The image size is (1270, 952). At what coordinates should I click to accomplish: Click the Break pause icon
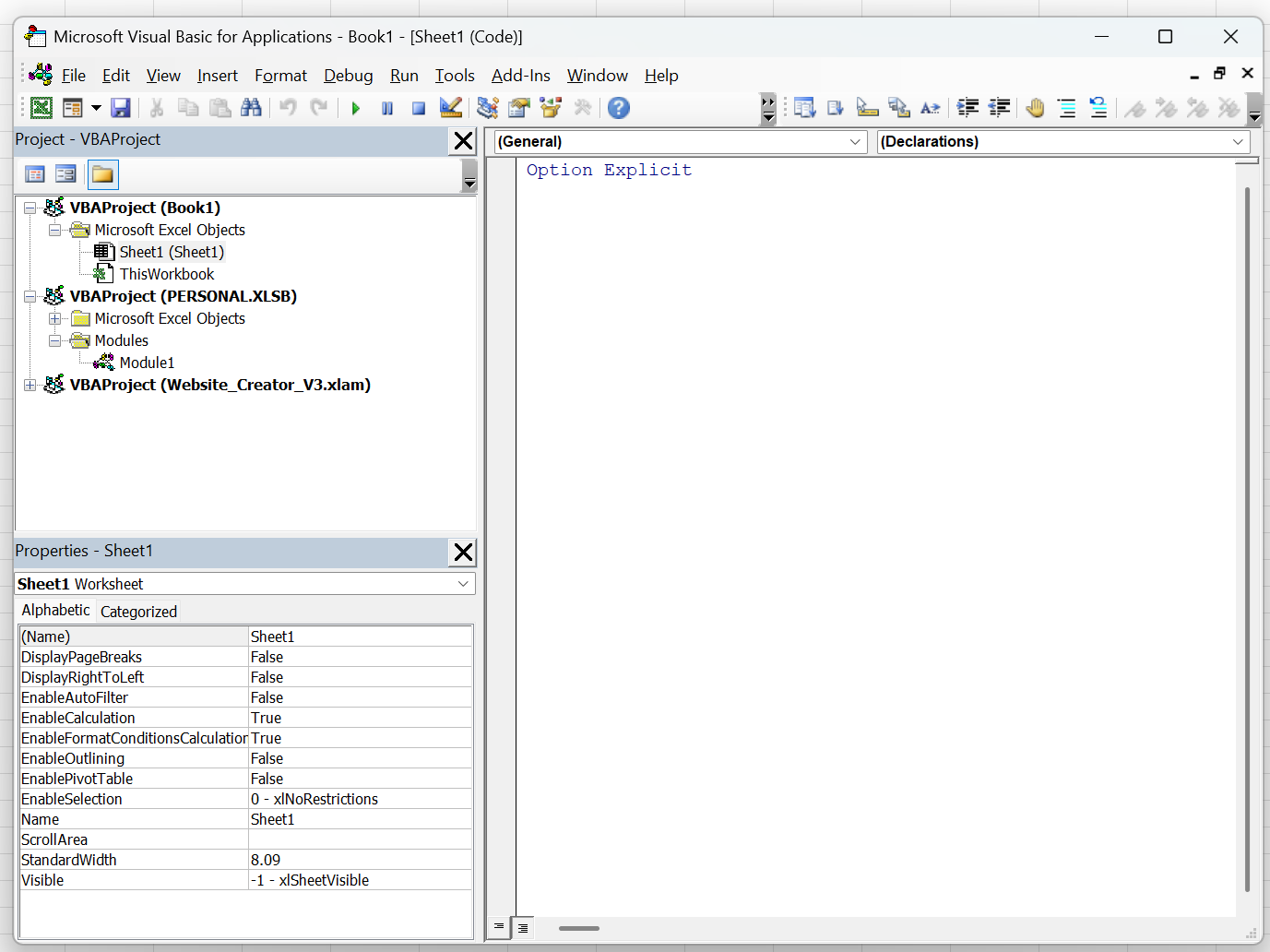pyautogui.click(x=387, y=108)
